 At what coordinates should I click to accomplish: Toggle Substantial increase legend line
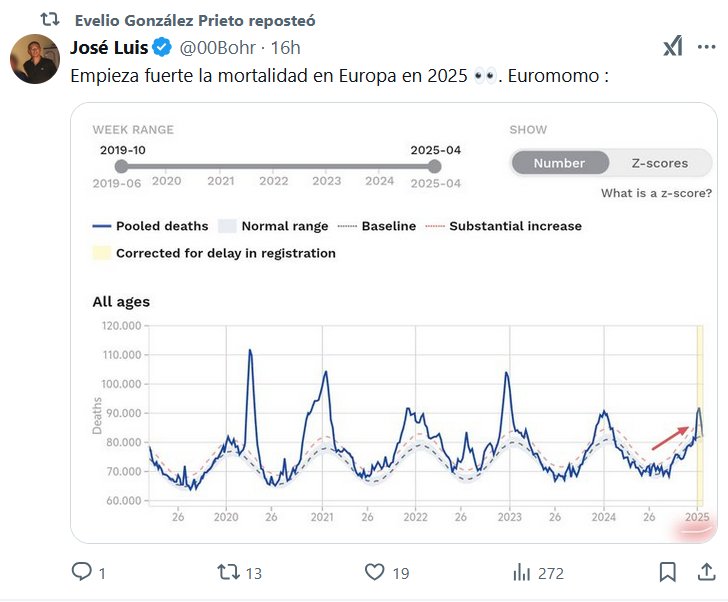pos(505,226)
